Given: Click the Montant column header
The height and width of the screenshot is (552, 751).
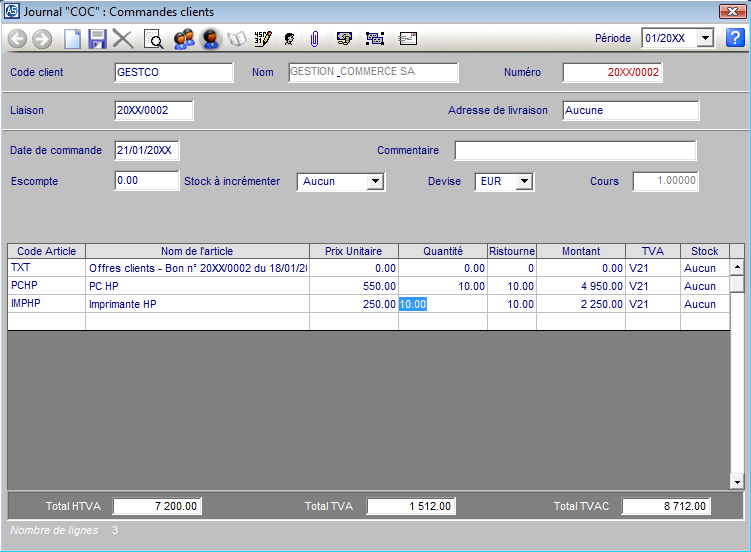Looking at the screenshot, I should pos(581,251).
